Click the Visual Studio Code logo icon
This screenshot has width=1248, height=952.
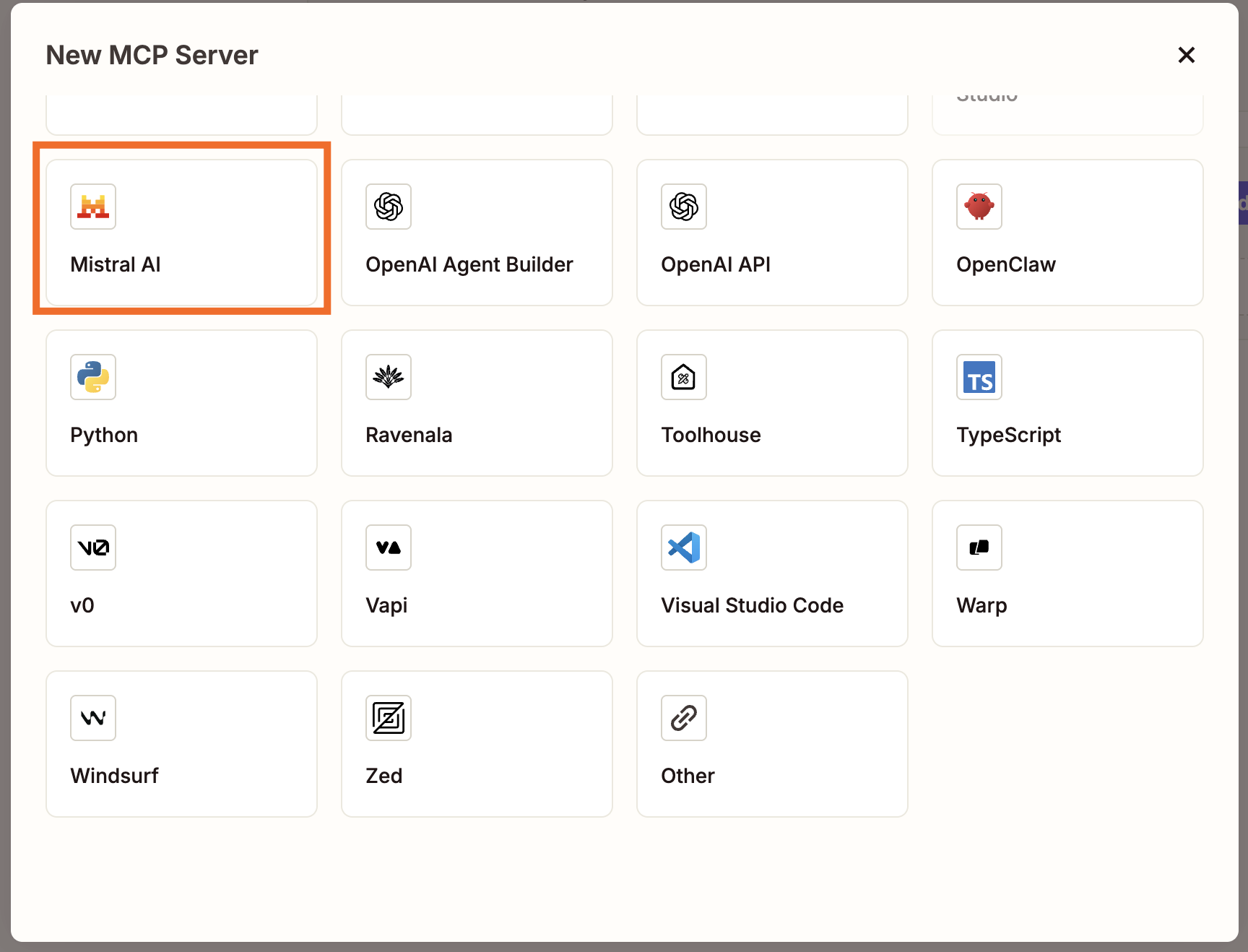pos(684,548)
